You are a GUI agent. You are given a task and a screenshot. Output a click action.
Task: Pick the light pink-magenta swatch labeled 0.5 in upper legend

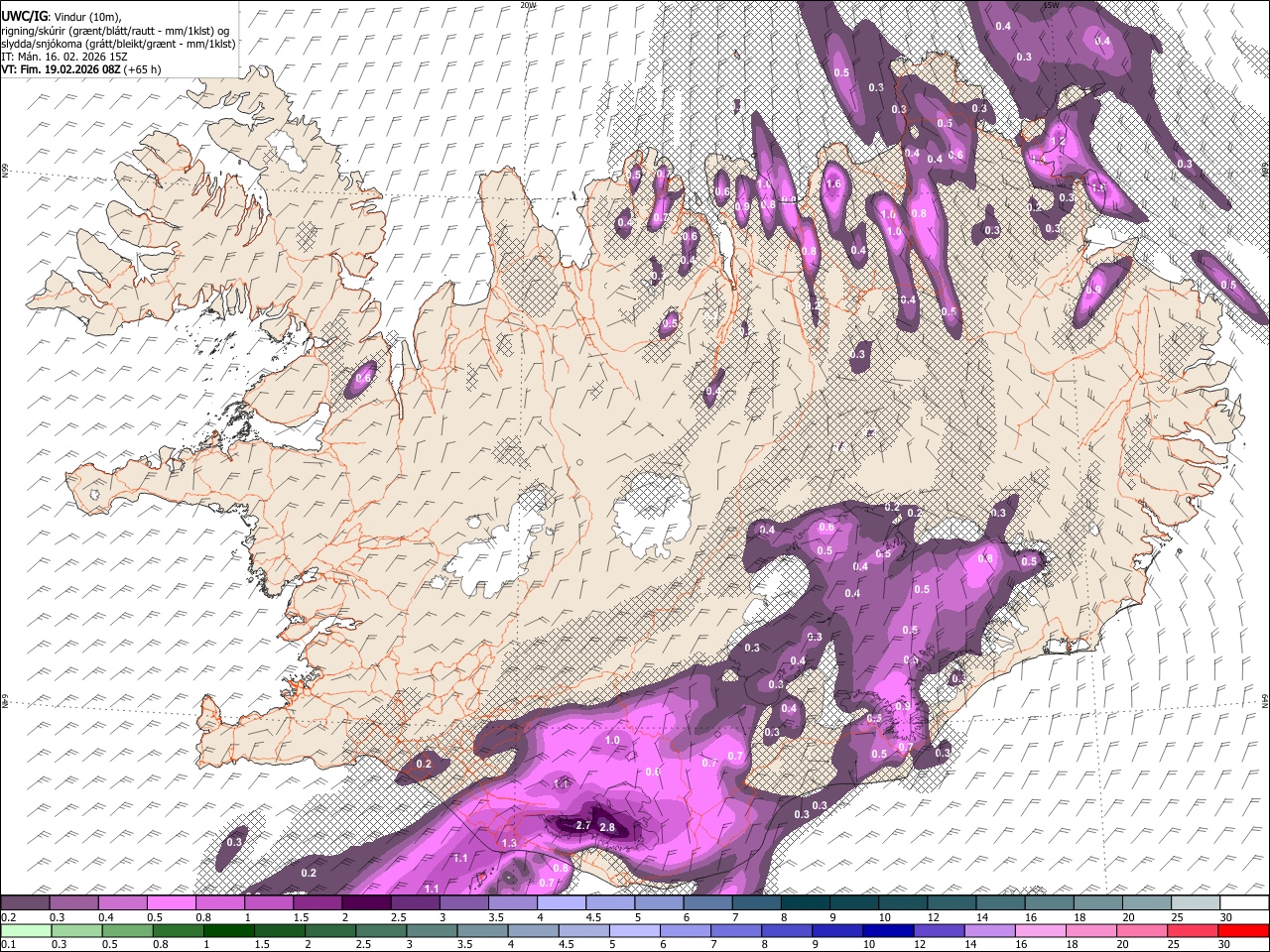point(171,901)
